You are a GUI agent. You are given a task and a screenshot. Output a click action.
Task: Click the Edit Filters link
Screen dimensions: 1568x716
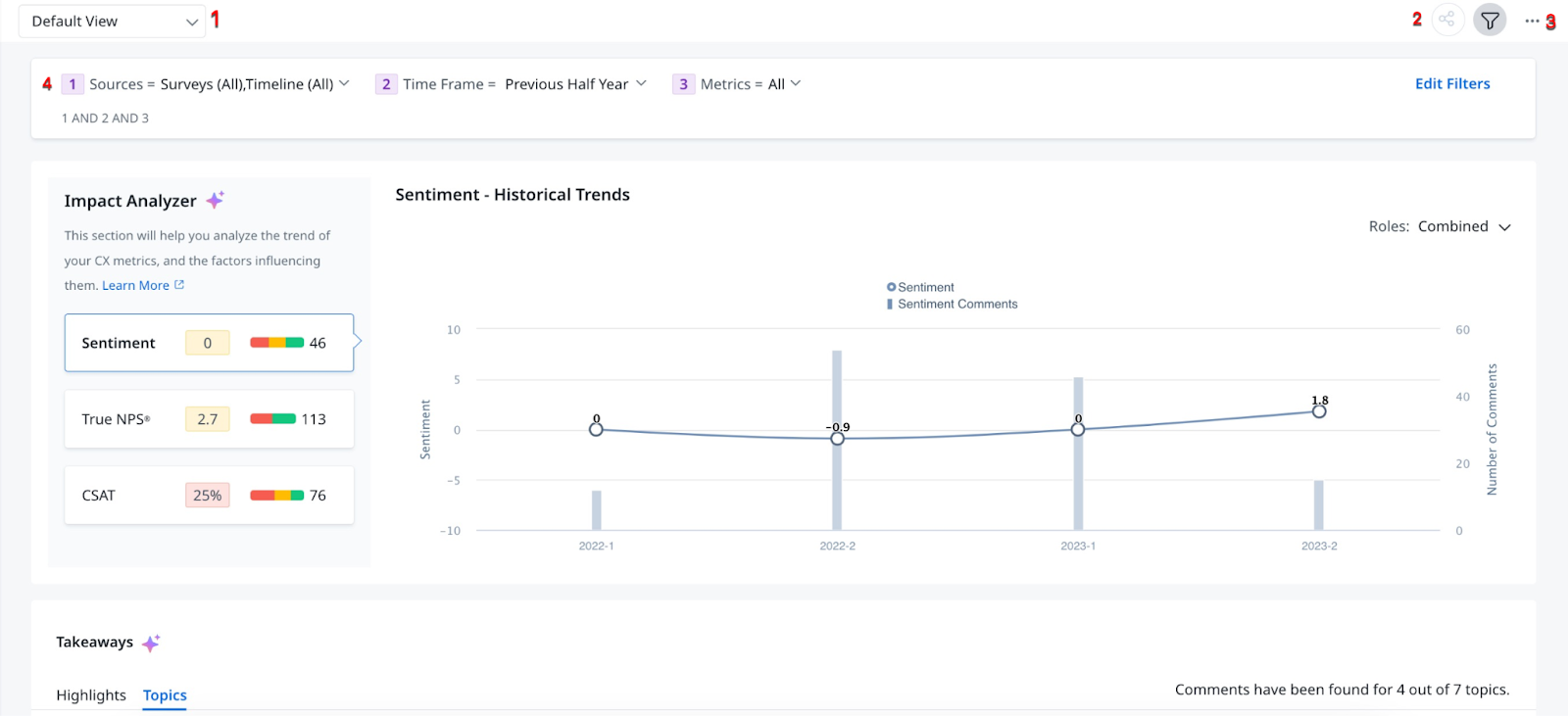[1451, 83]
